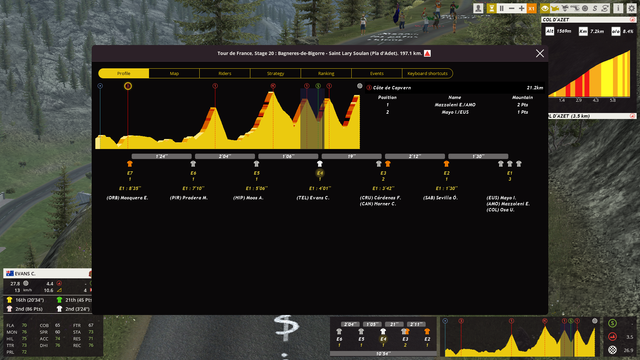Screen dimensions: 640x360
Task: Open the Strategy tab
Action: 276,73
